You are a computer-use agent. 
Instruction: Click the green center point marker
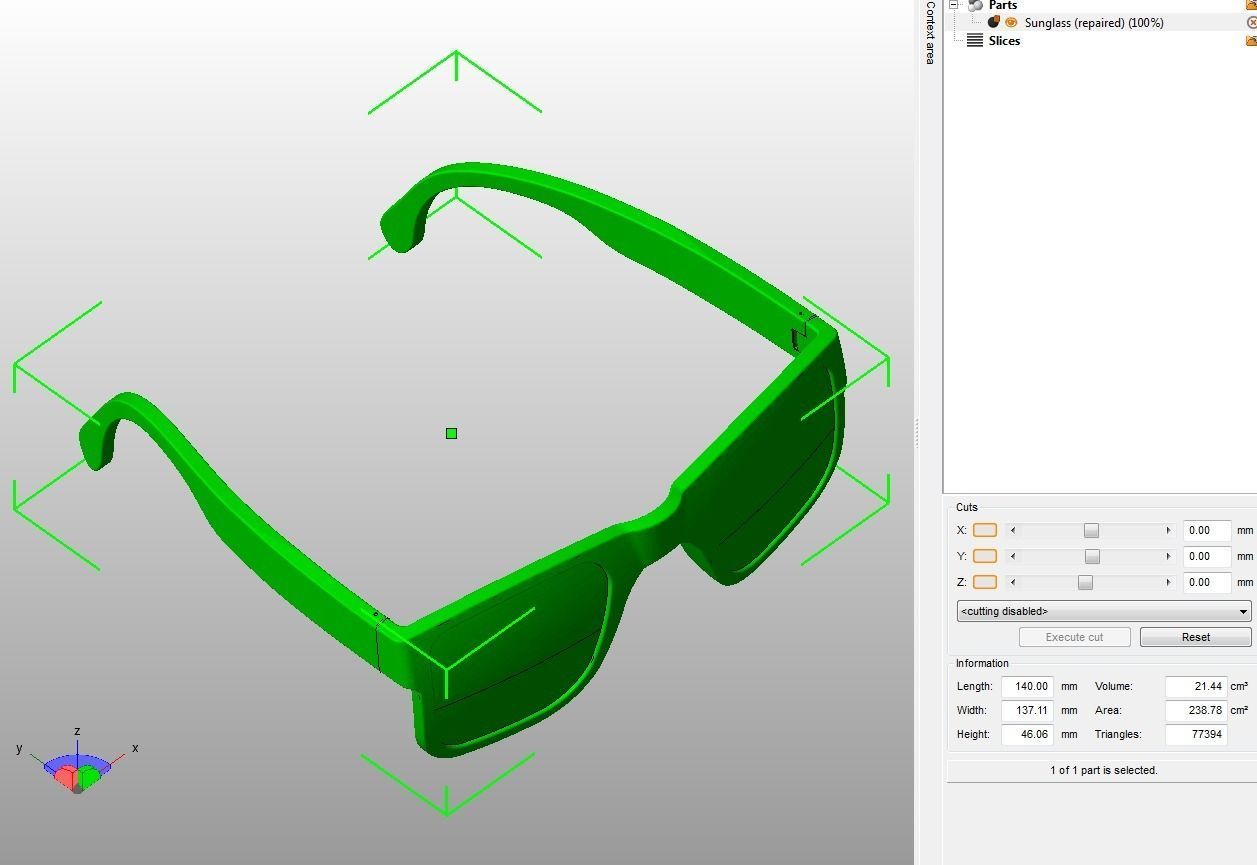click(451, 433)
